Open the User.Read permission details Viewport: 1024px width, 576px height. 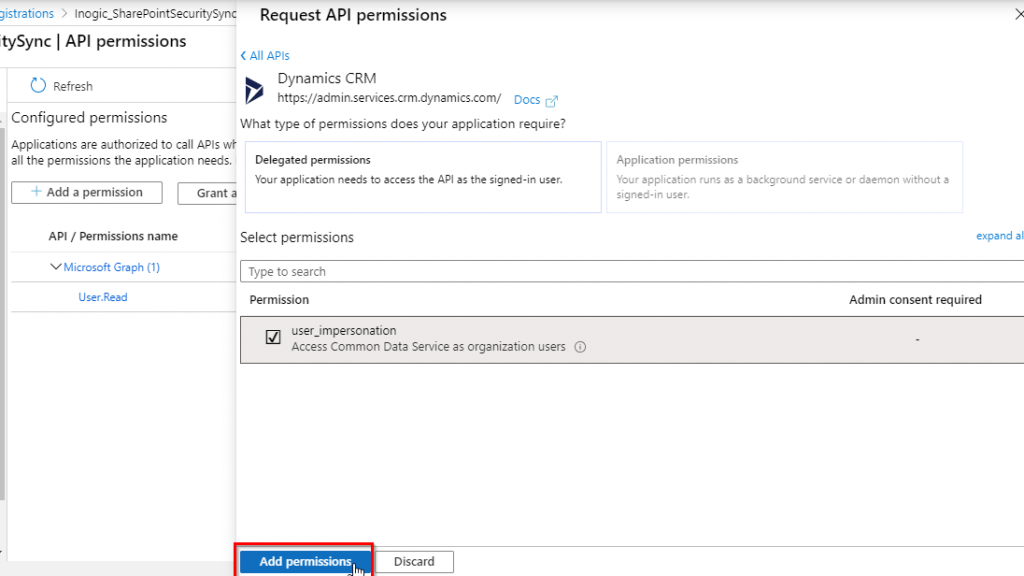click(102, 297)
